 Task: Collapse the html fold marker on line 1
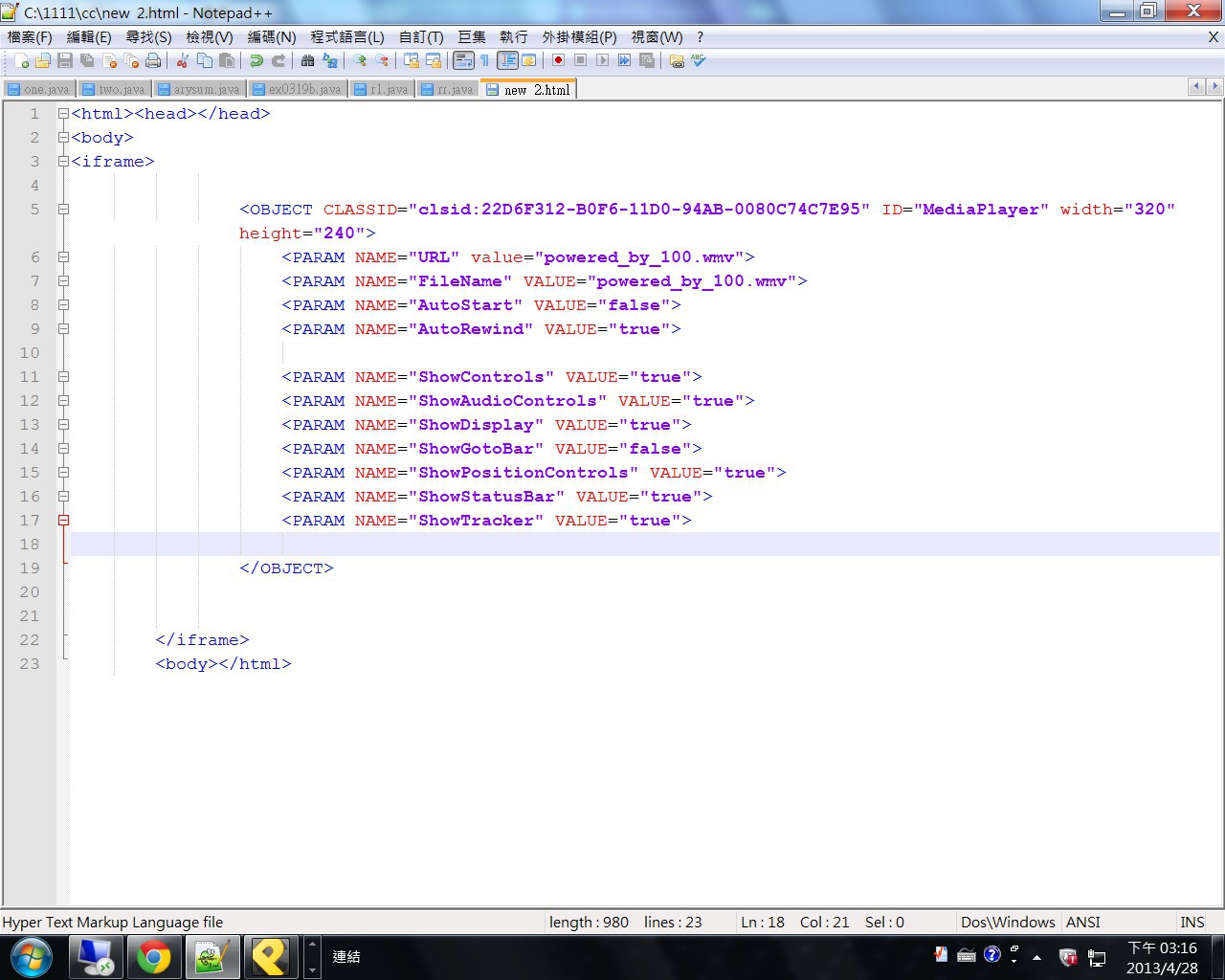pyautogui.click(x=63, y=114)
